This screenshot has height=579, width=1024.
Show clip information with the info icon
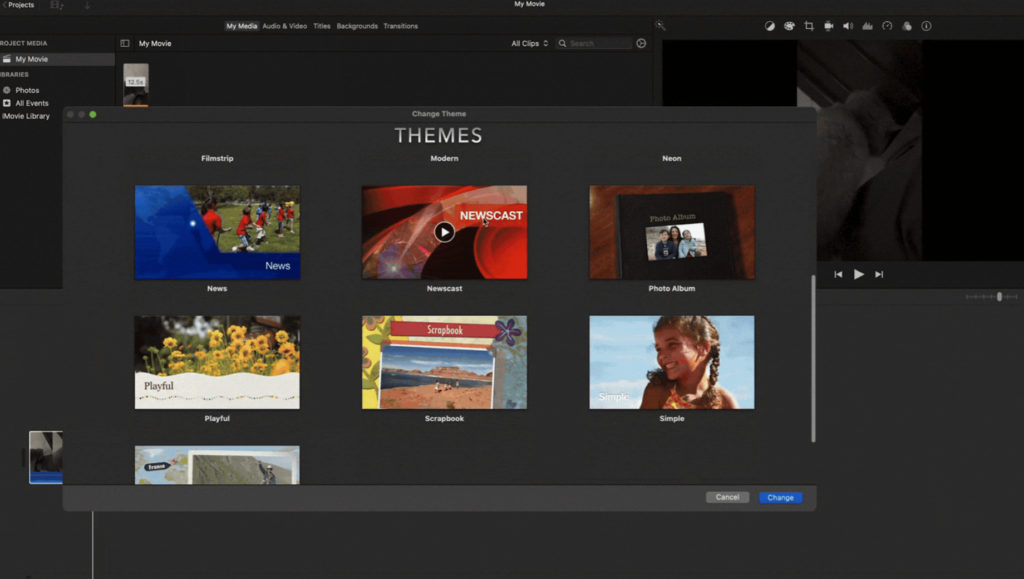click(x=926, y=26)
